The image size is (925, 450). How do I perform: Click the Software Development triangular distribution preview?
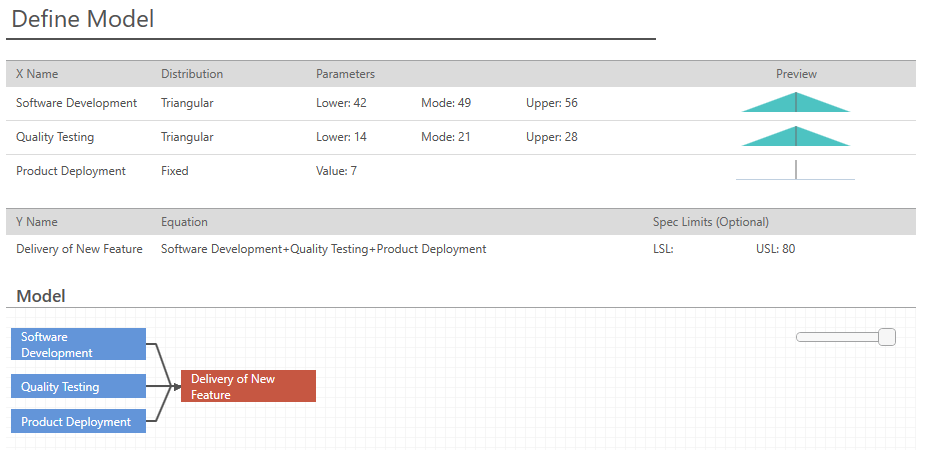(x=795, y=103)
